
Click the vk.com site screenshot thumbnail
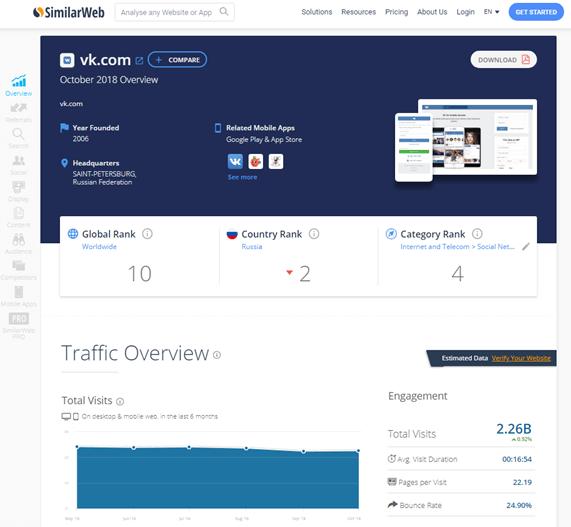pyautogui.click(x=466, y=140)
